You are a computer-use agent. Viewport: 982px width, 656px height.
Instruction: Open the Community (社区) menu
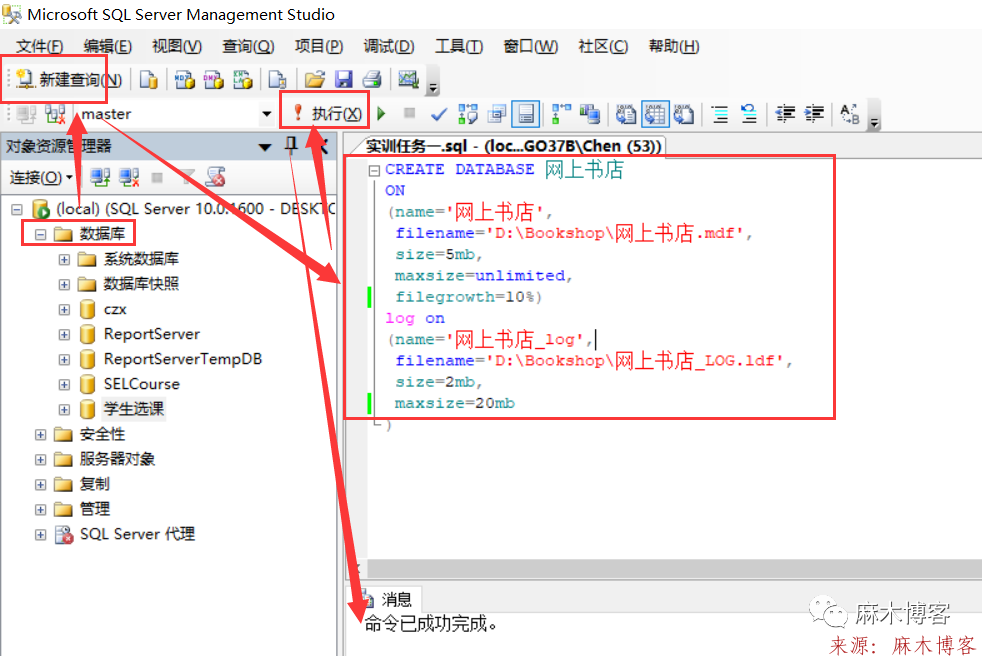pyautogui.click(x=603, y=46)
